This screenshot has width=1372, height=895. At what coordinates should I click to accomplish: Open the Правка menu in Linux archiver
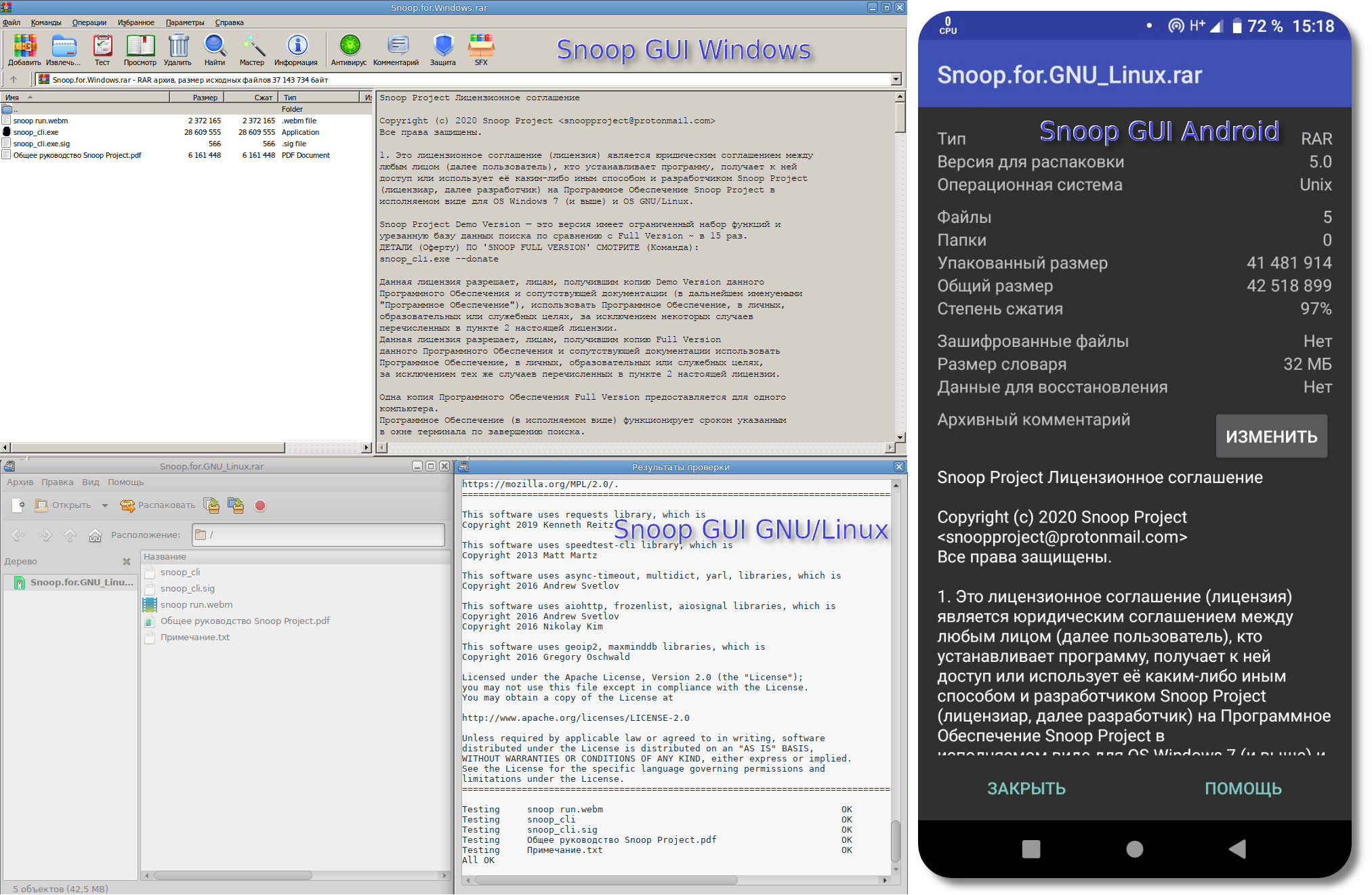pyautogui.click(x=57, y=482)
